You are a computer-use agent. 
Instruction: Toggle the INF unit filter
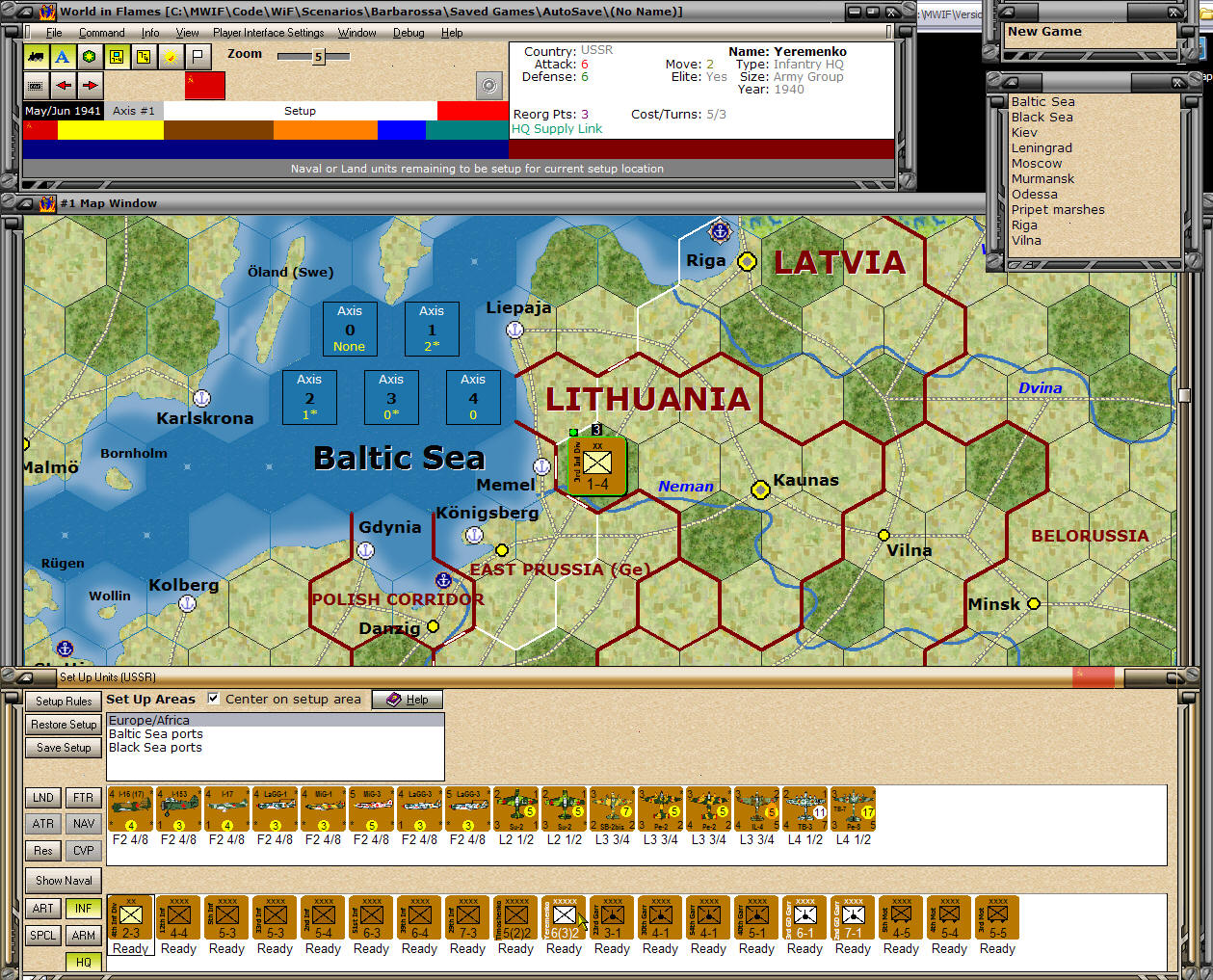84,909
